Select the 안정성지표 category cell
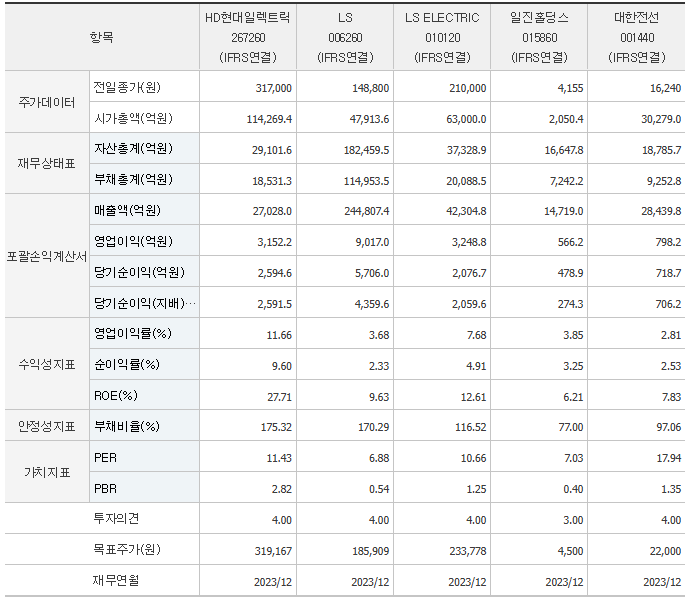Viewport: 685px width, 598px height. [47, 426]
